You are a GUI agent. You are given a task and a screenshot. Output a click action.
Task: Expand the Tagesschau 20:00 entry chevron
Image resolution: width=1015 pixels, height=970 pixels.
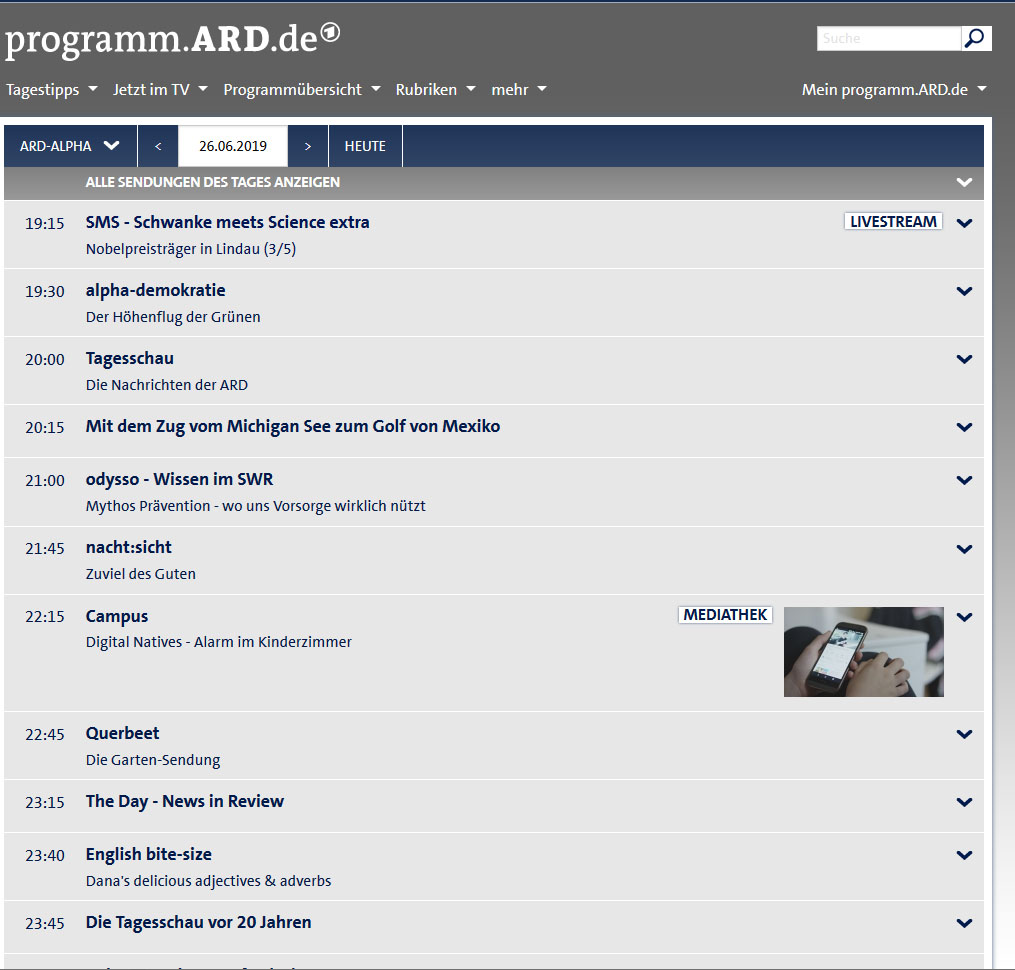click(964, 359)
